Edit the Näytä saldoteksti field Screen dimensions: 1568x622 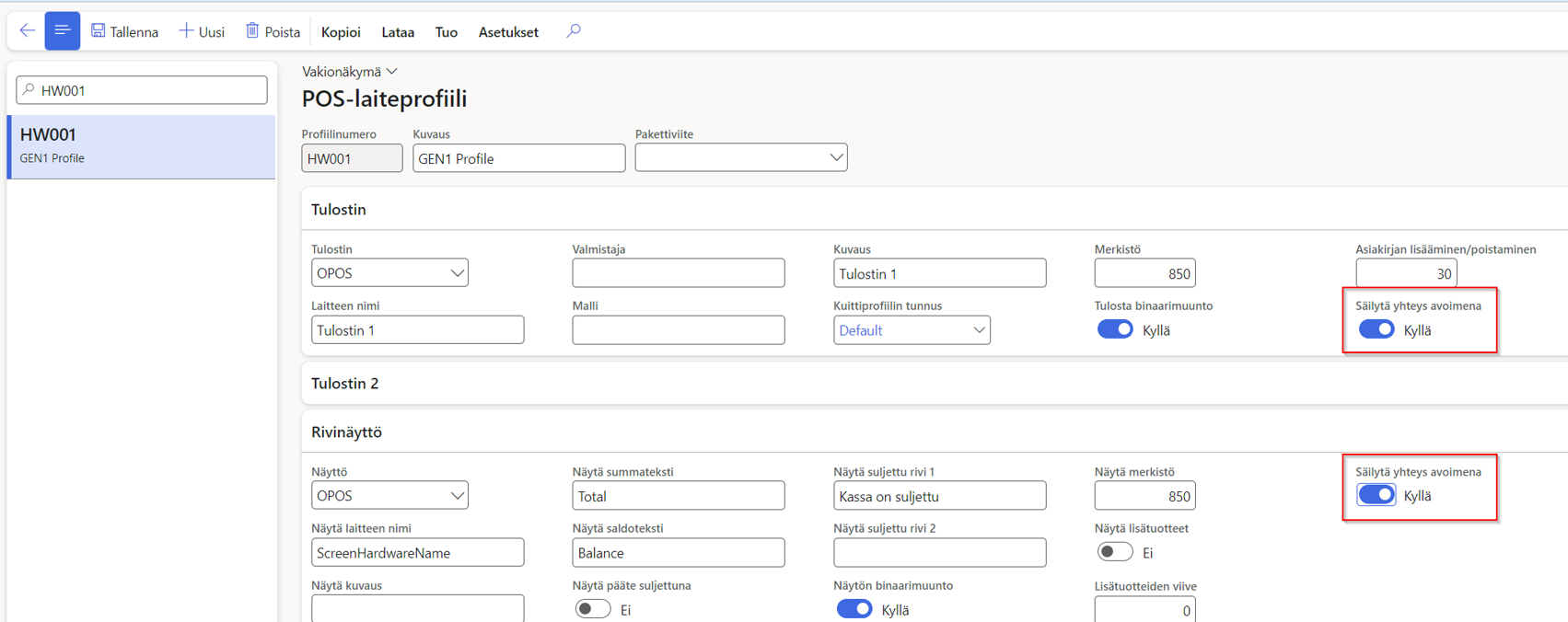[x=679, y=553]
